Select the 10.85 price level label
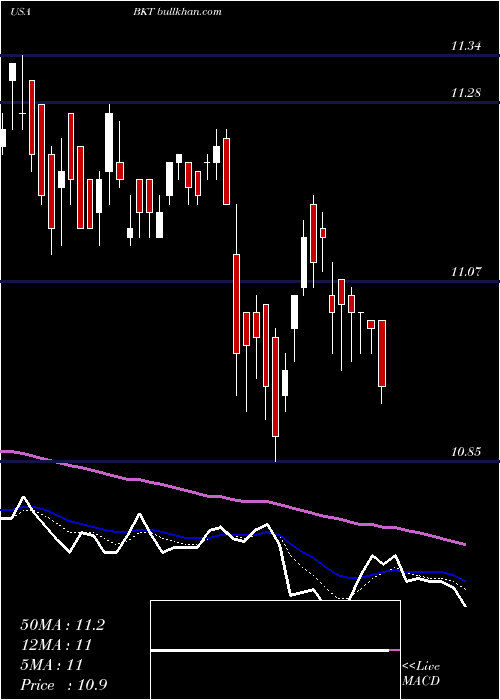Image resolution: width=500 pixels, height=700 pixels. [x=466, y=452]
